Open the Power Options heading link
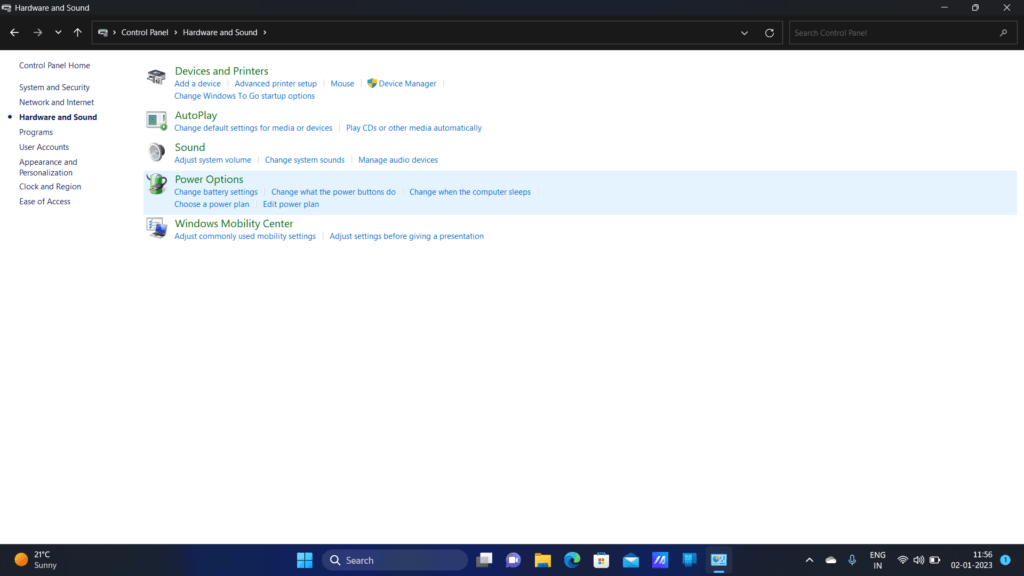Screen dimensions: 1024x576 (x=209, y=179)
